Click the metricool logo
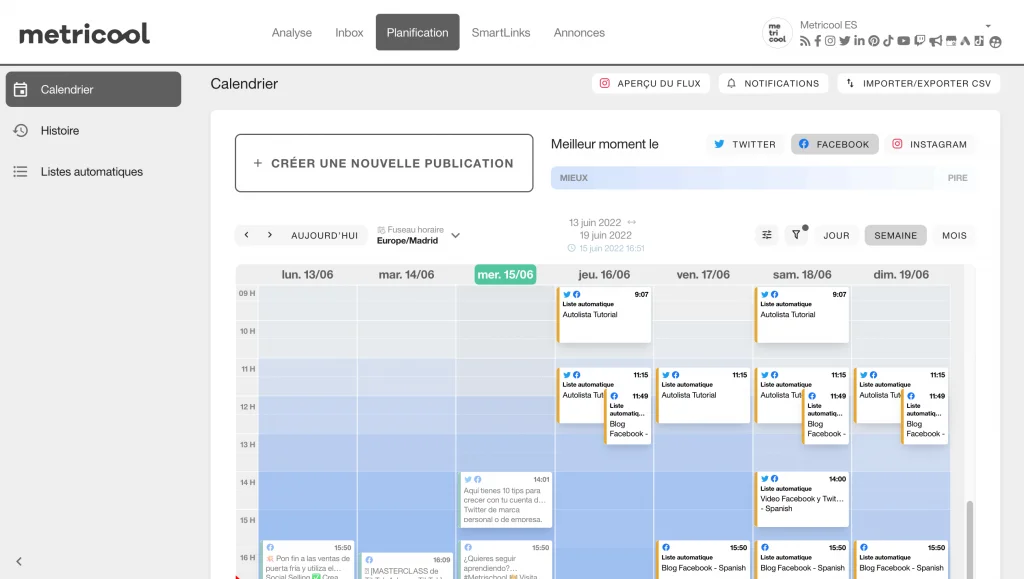 [x=84, y=33]
